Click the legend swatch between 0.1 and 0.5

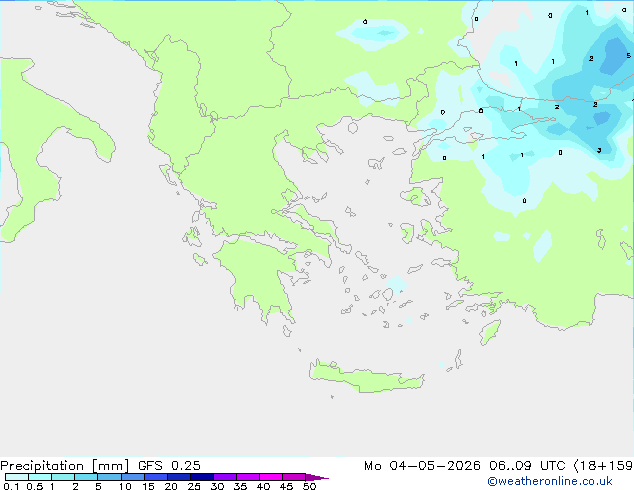click(17, 477)
